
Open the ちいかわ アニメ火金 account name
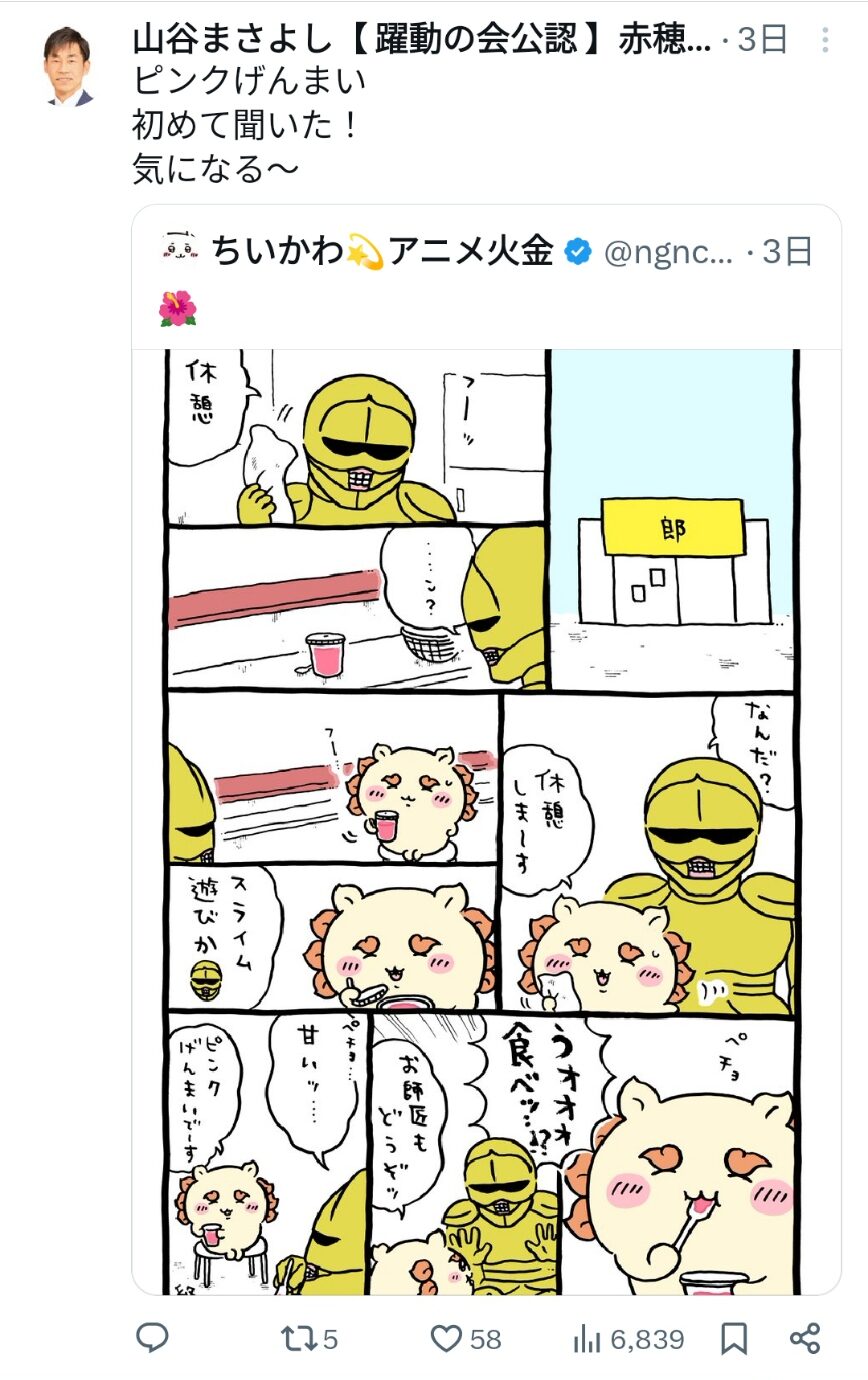pos(382,251)
